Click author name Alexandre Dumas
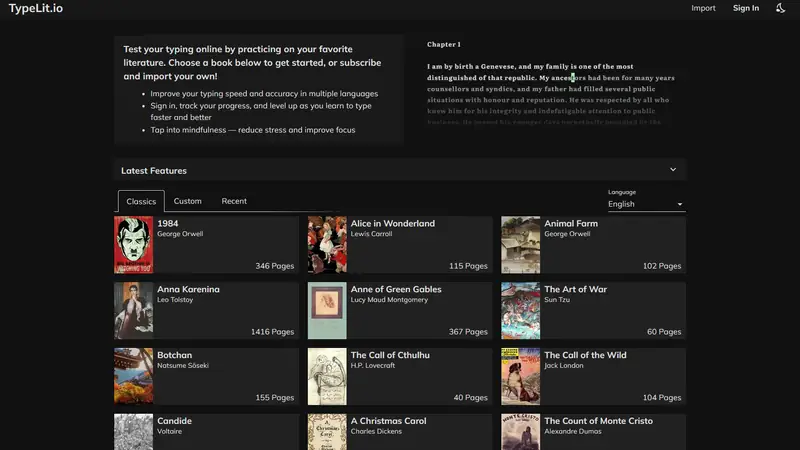The image size is (800, 450). [x=572, y=431]
